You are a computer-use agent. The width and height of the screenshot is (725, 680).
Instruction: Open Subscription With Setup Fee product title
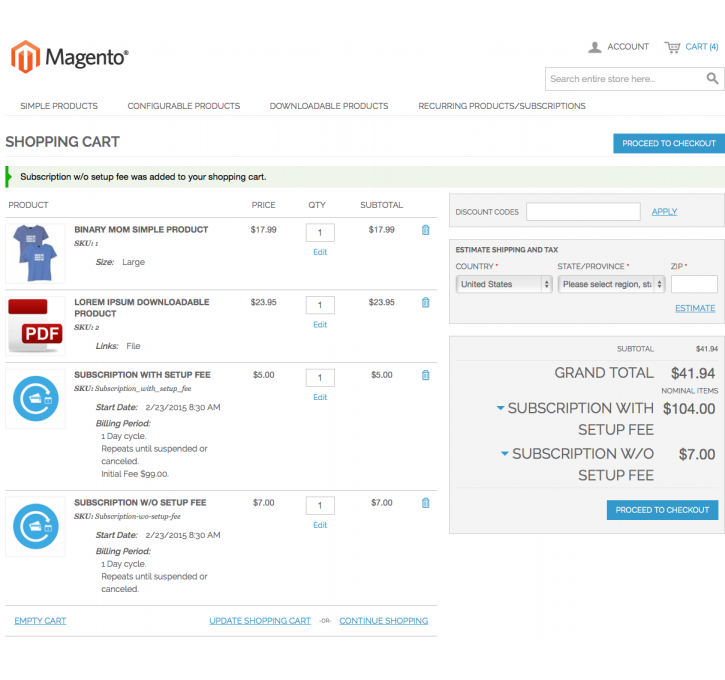tap(142, 375)
